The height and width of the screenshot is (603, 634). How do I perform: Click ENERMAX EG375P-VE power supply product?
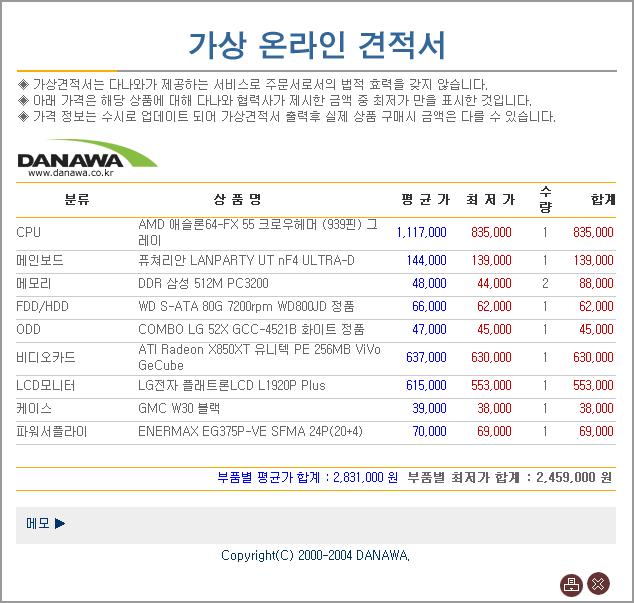tap(250, 432)
